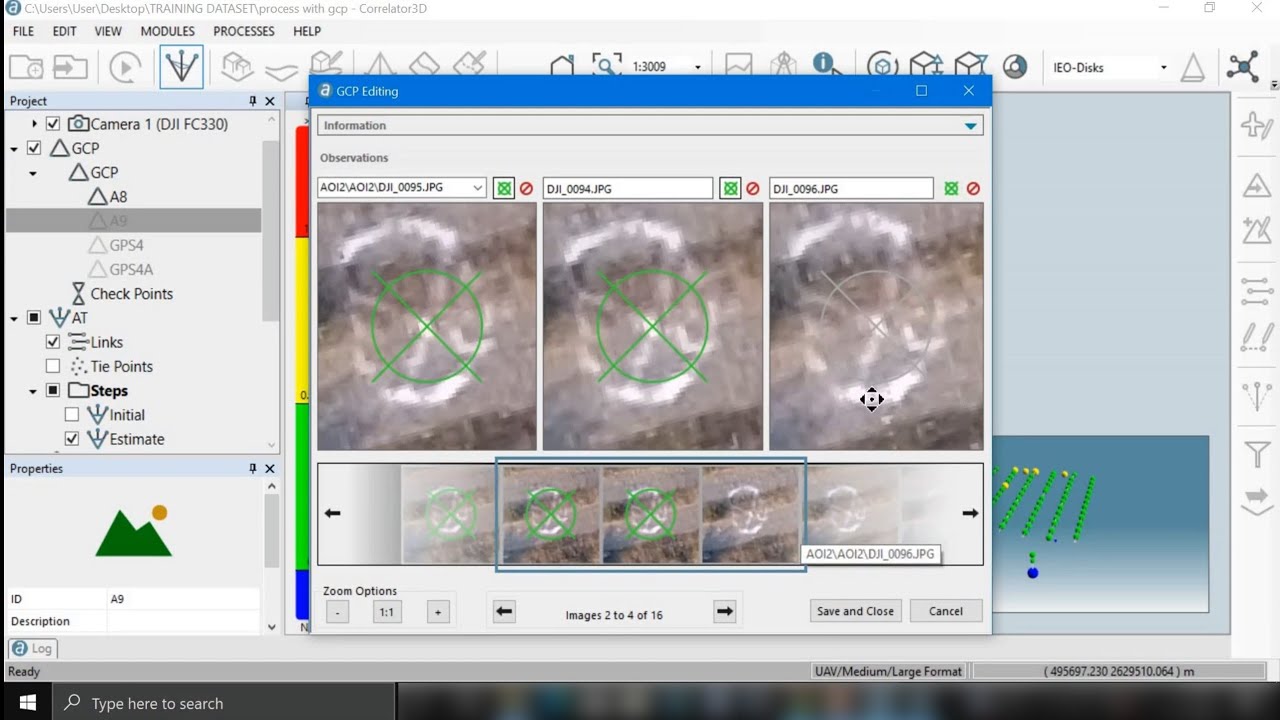Click the new project folder icon
1280x720 pixels.
(26, 67)
